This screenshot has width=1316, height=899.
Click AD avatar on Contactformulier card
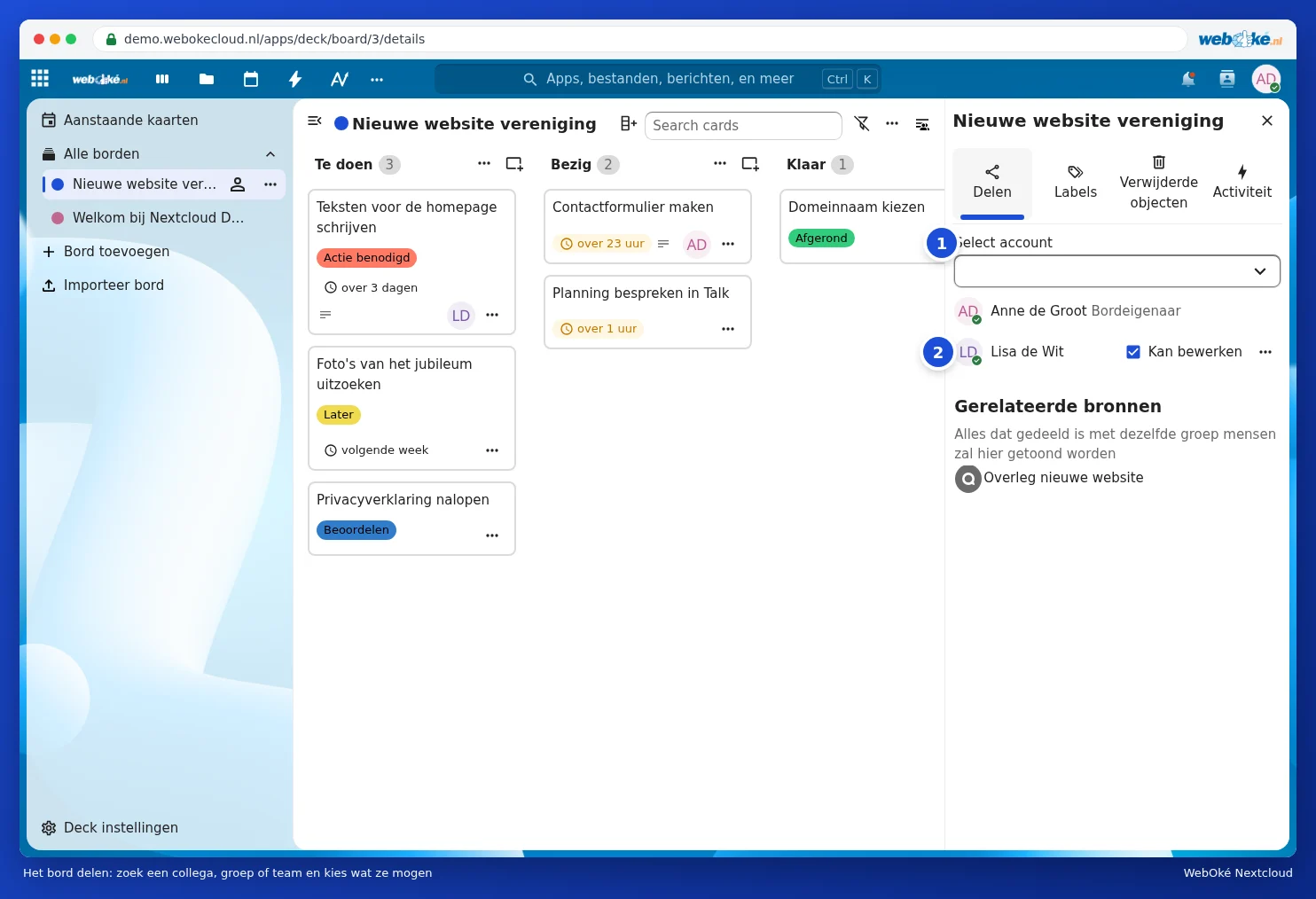click(x=697, y=245)
